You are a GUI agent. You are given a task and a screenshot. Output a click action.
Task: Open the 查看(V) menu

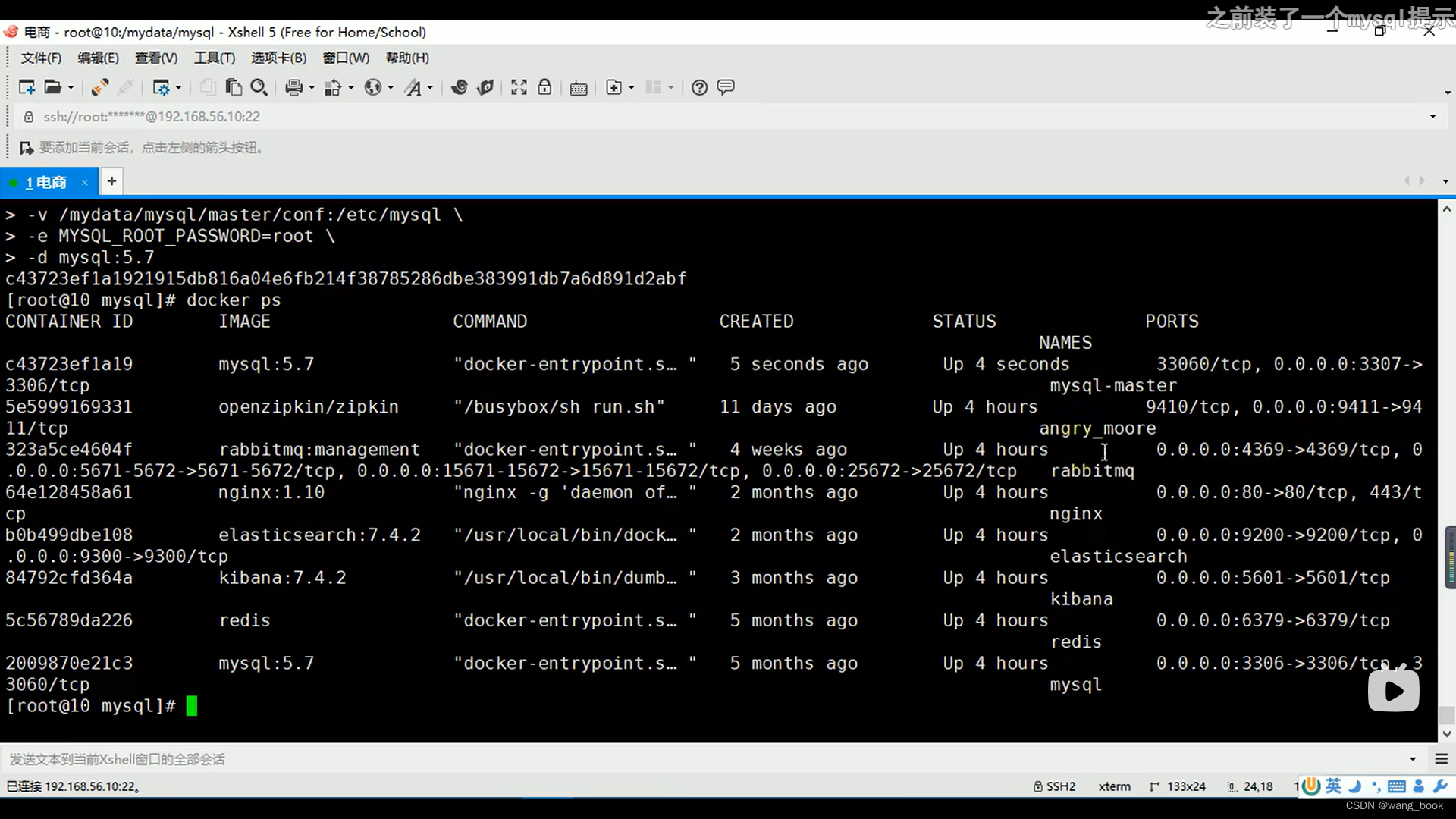(x=156, y=58)
